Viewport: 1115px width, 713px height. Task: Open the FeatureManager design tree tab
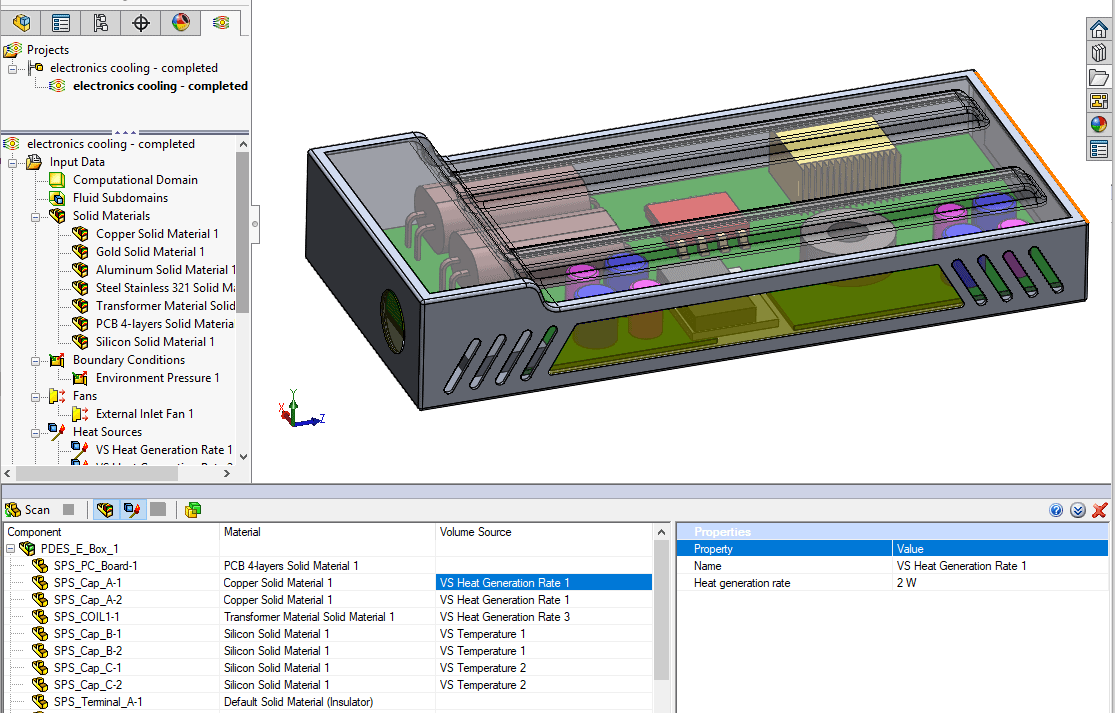pyautogui.click(x=21, y=23)
